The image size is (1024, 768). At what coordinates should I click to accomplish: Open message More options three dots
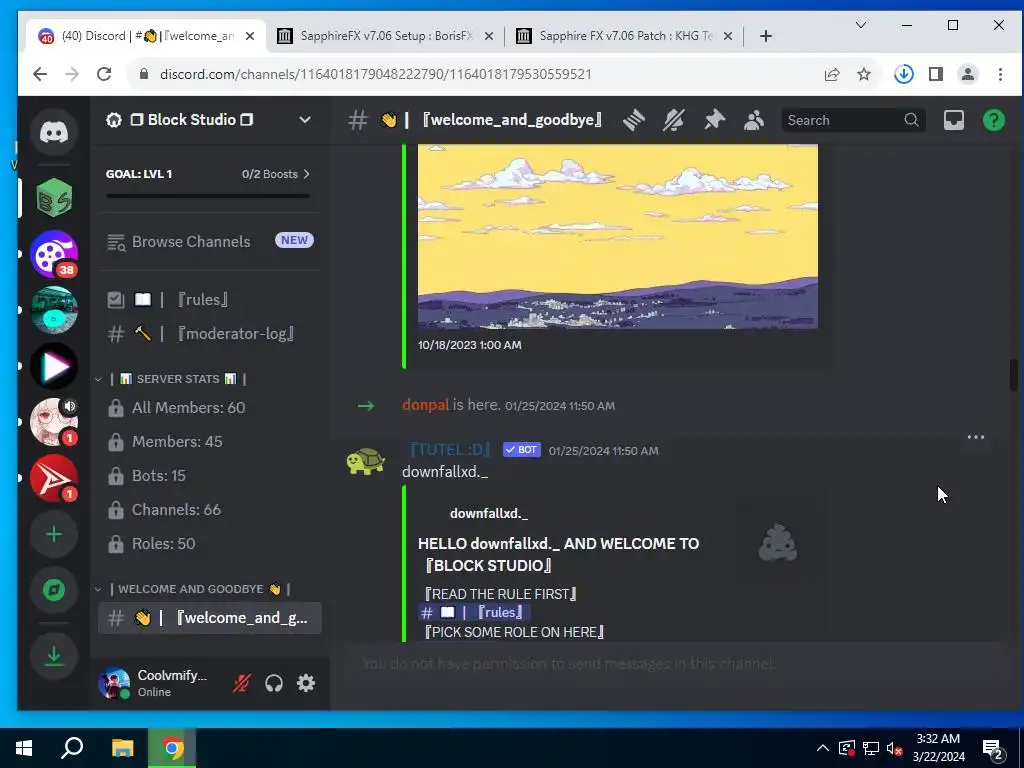[x=976, y=437]
